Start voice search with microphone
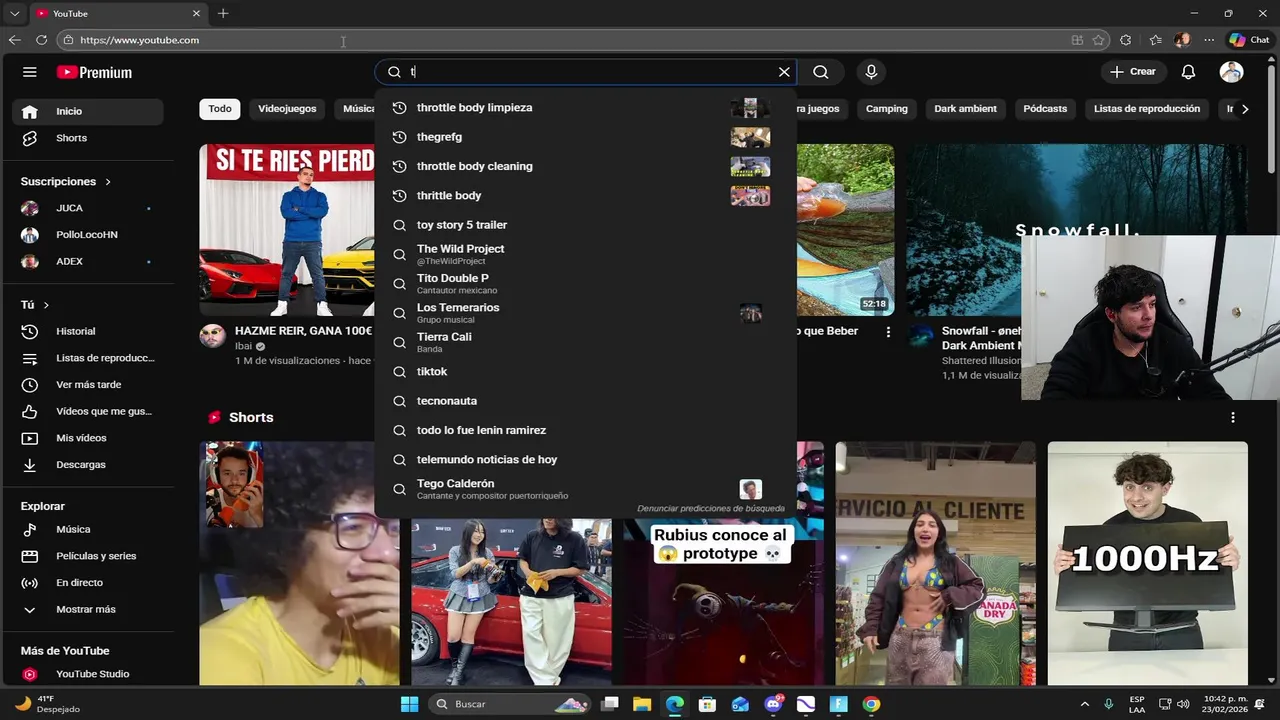Image resolution: width=1280 pixels, height=720 pixels. [x=871, y=72]
